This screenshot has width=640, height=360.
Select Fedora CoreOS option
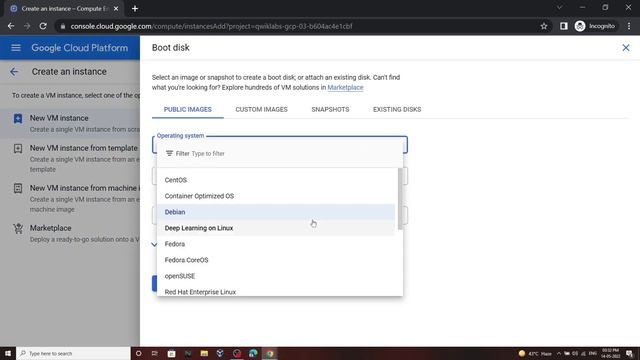276,260
